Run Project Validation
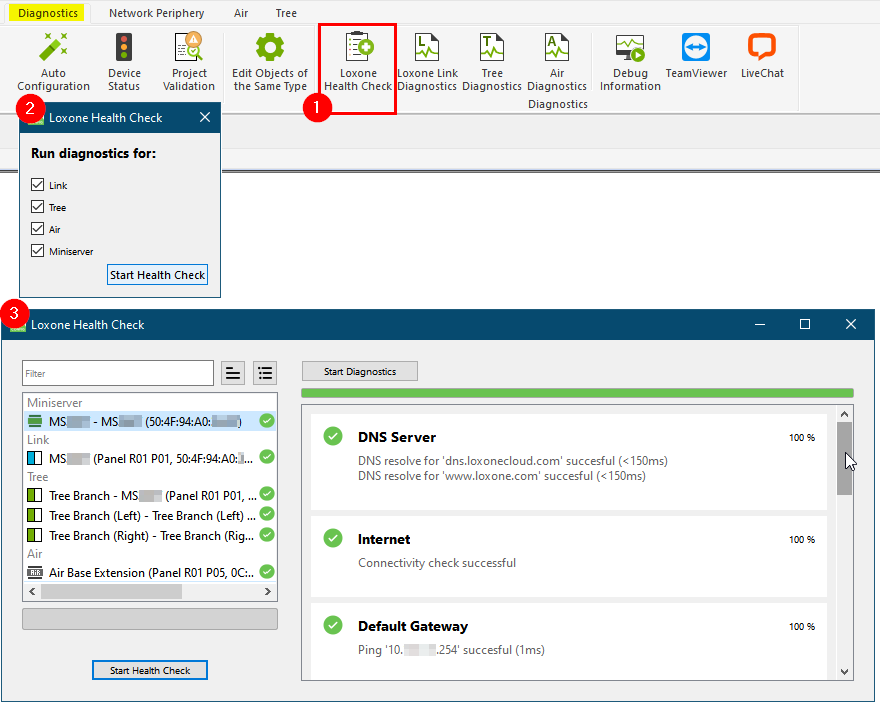Viewport: 880px width, 707px height. click(189, 62)
